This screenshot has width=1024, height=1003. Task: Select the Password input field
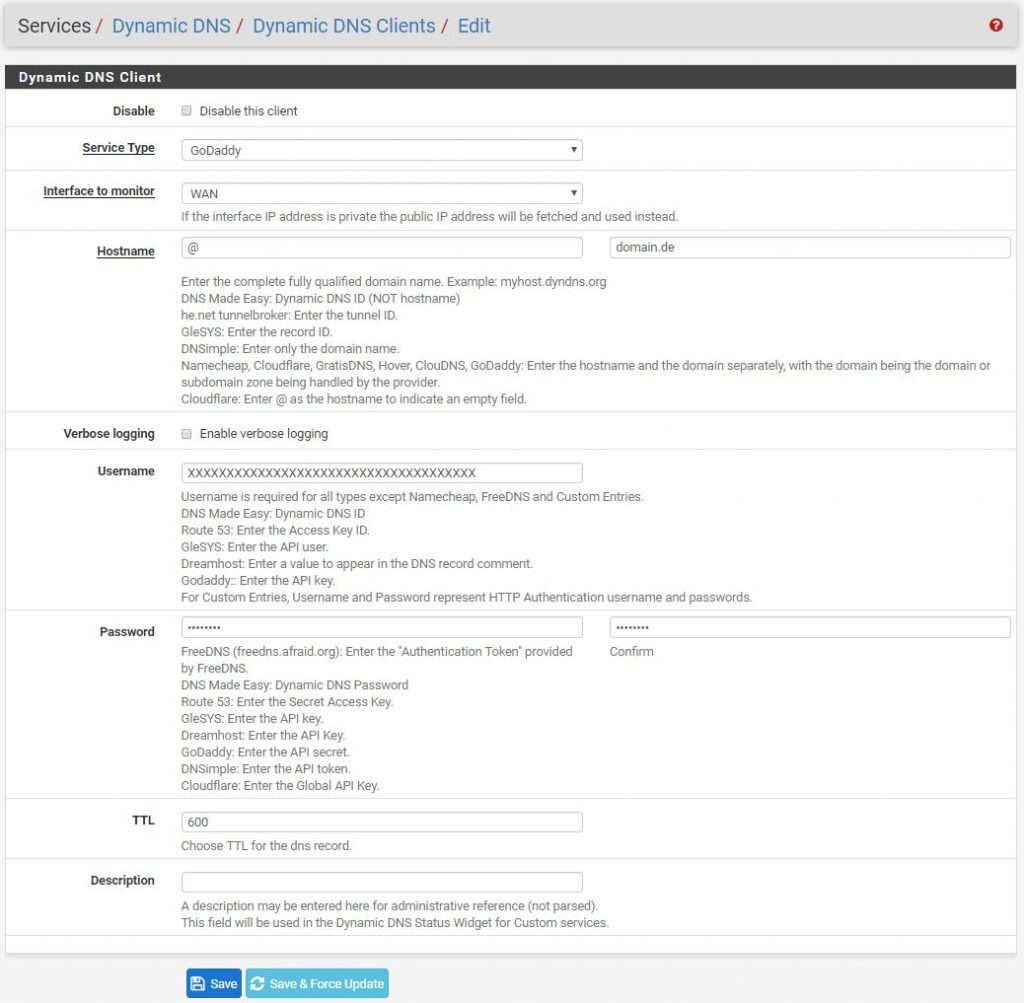click(381, 627)
